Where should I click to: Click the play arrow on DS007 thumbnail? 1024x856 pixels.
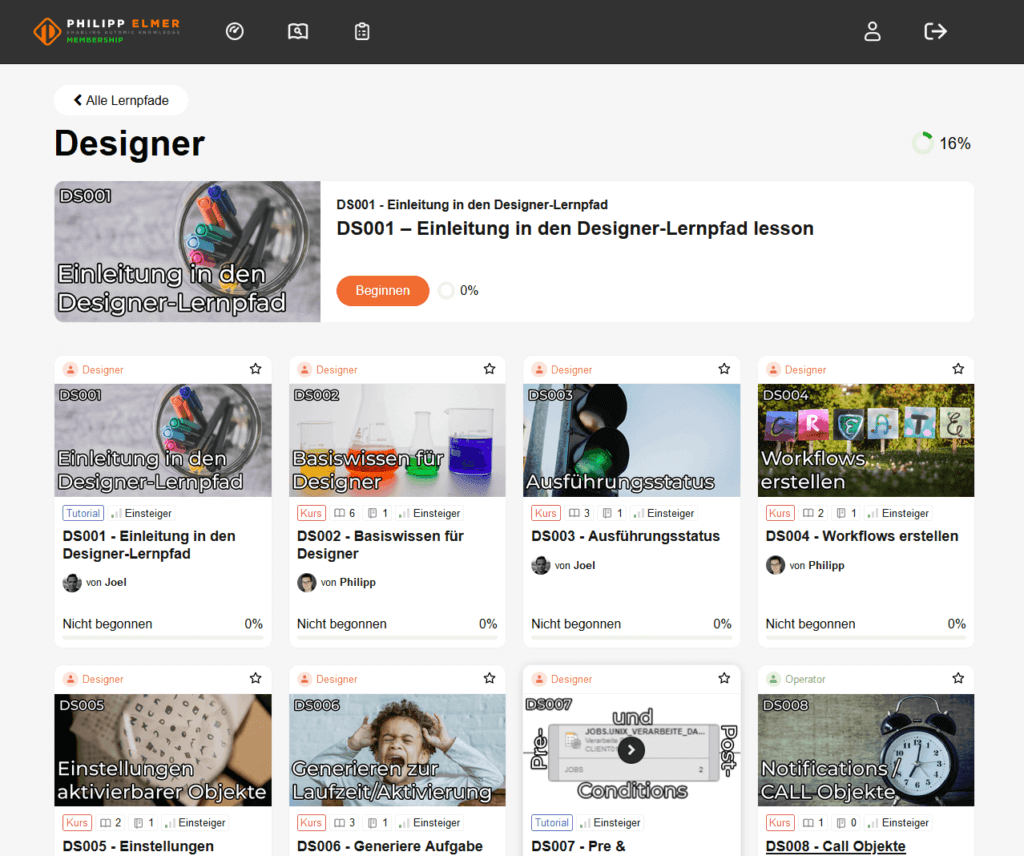(631, 750)
